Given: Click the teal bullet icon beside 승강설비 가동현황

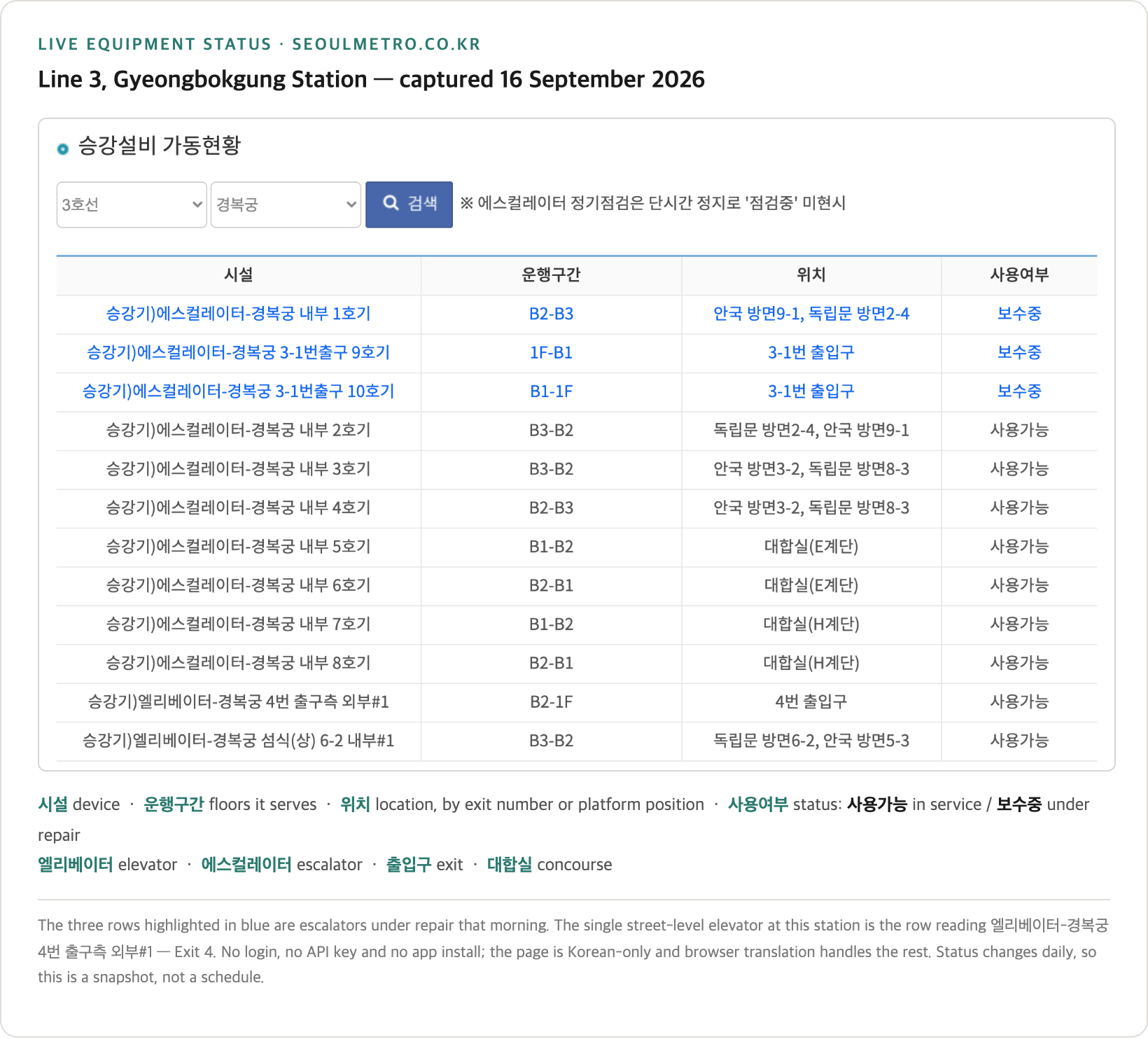Looking at the screenshot, I should [63, 148].
